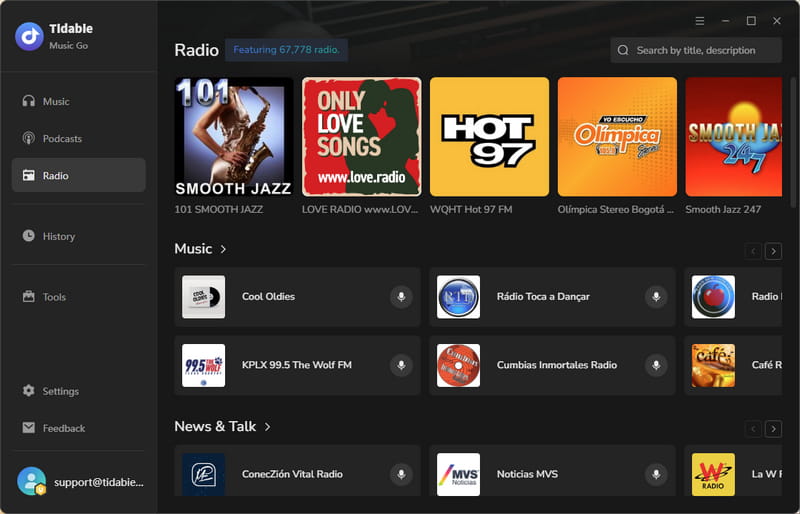Click the 'LOVE RADIO www.LOV...' caption
Viewport: 800px width, 514px height.
(x=360, y=209)
